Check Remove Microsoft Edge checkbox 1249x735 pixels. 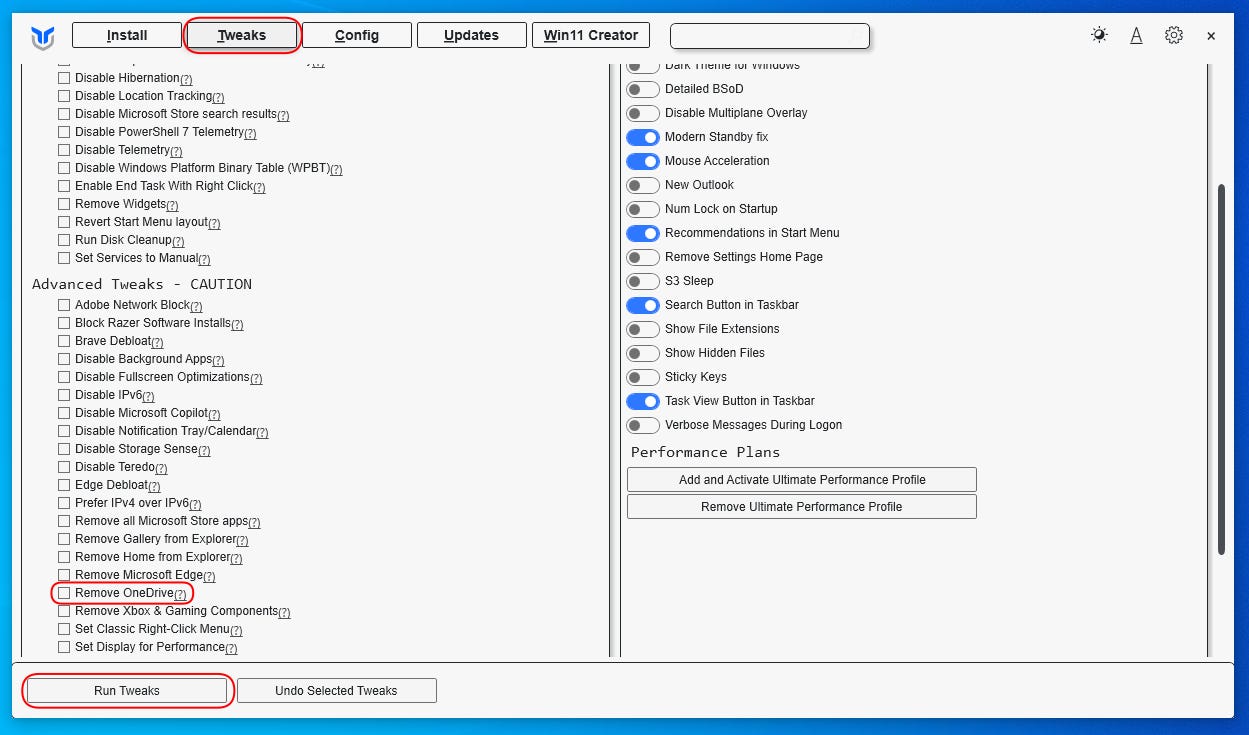coord(64,575)
